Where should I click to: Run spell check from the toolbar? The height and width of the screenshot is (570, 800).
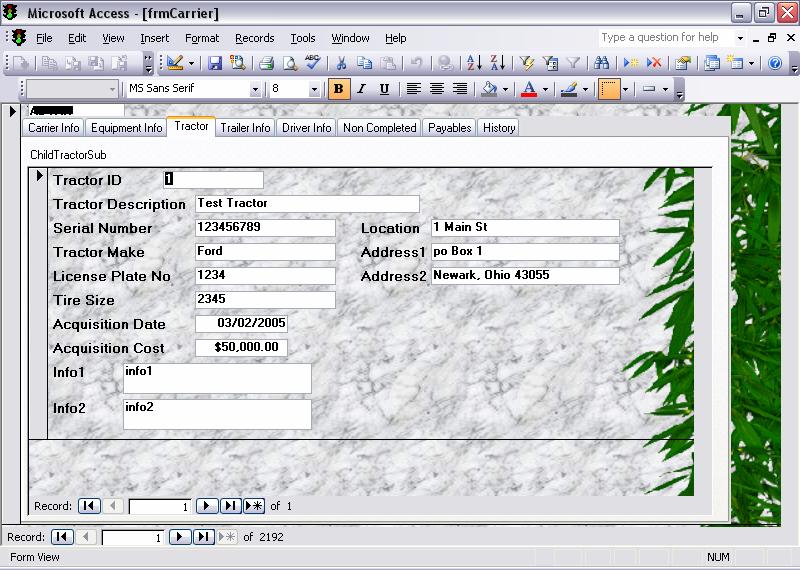point(313,63)
